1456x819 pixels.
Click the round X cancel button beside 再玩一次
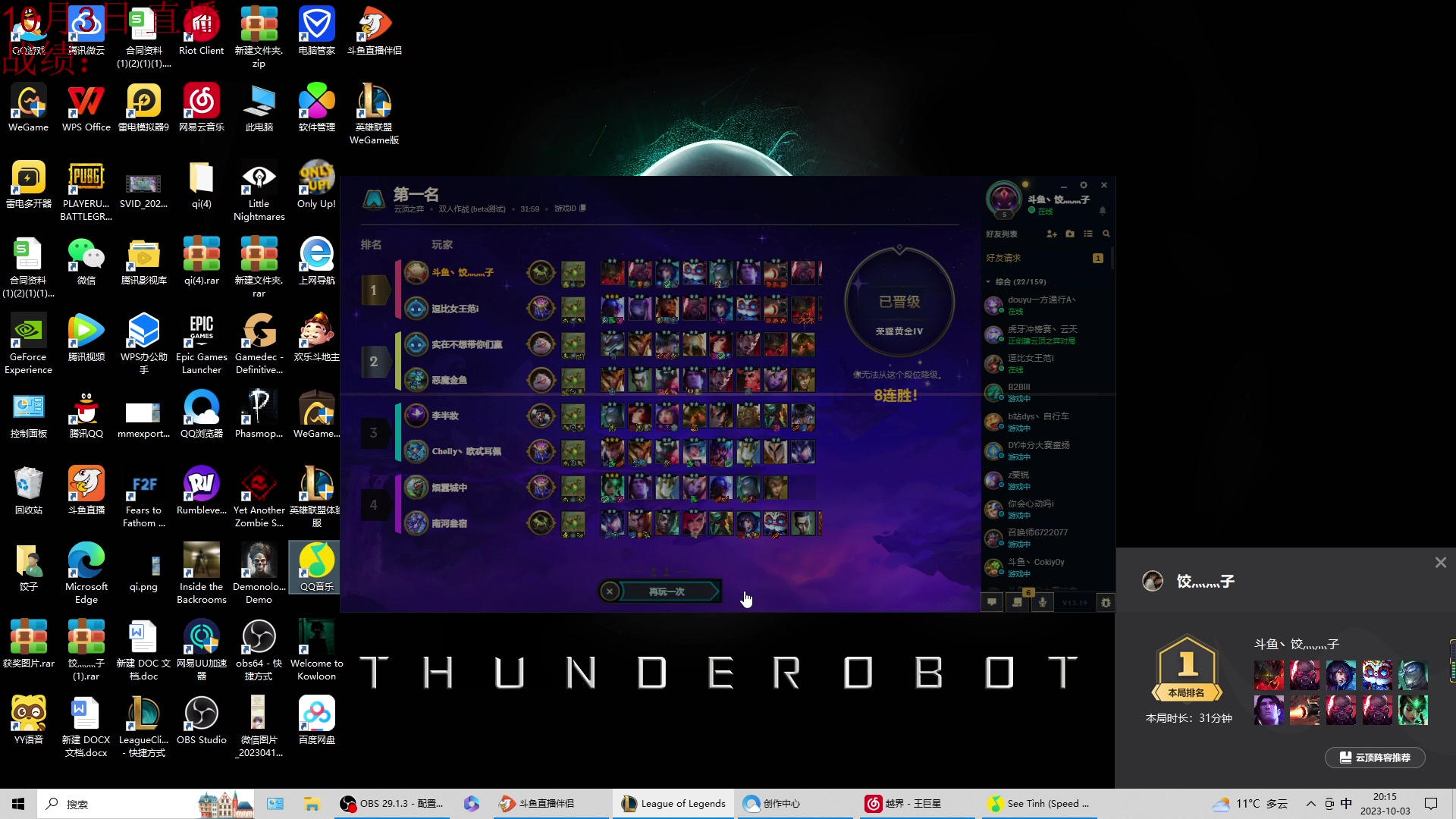[610, 591]
